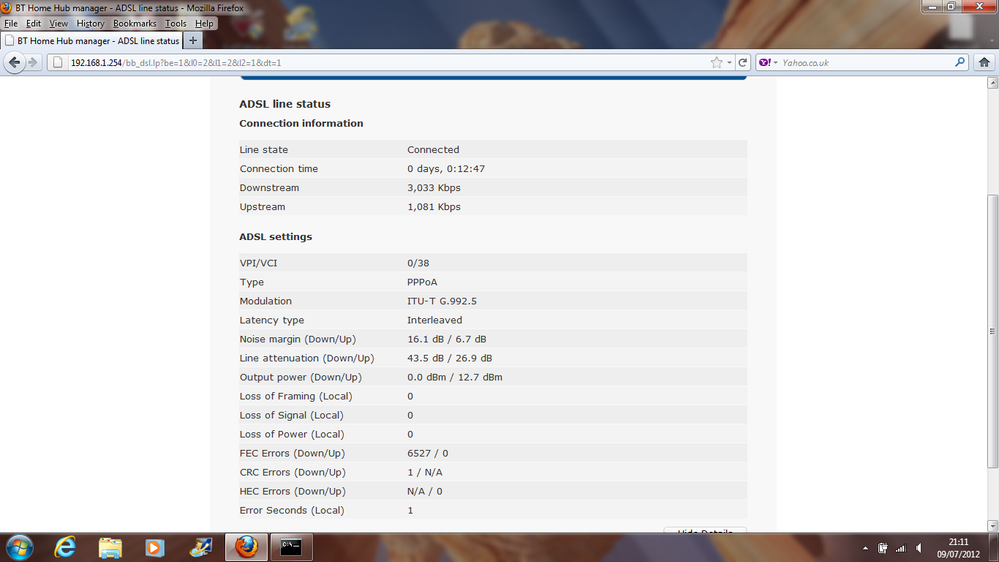
Task: Click the Upstream value 1,081 Kbps
Action: pyautogui.click(x=434, y=207)
